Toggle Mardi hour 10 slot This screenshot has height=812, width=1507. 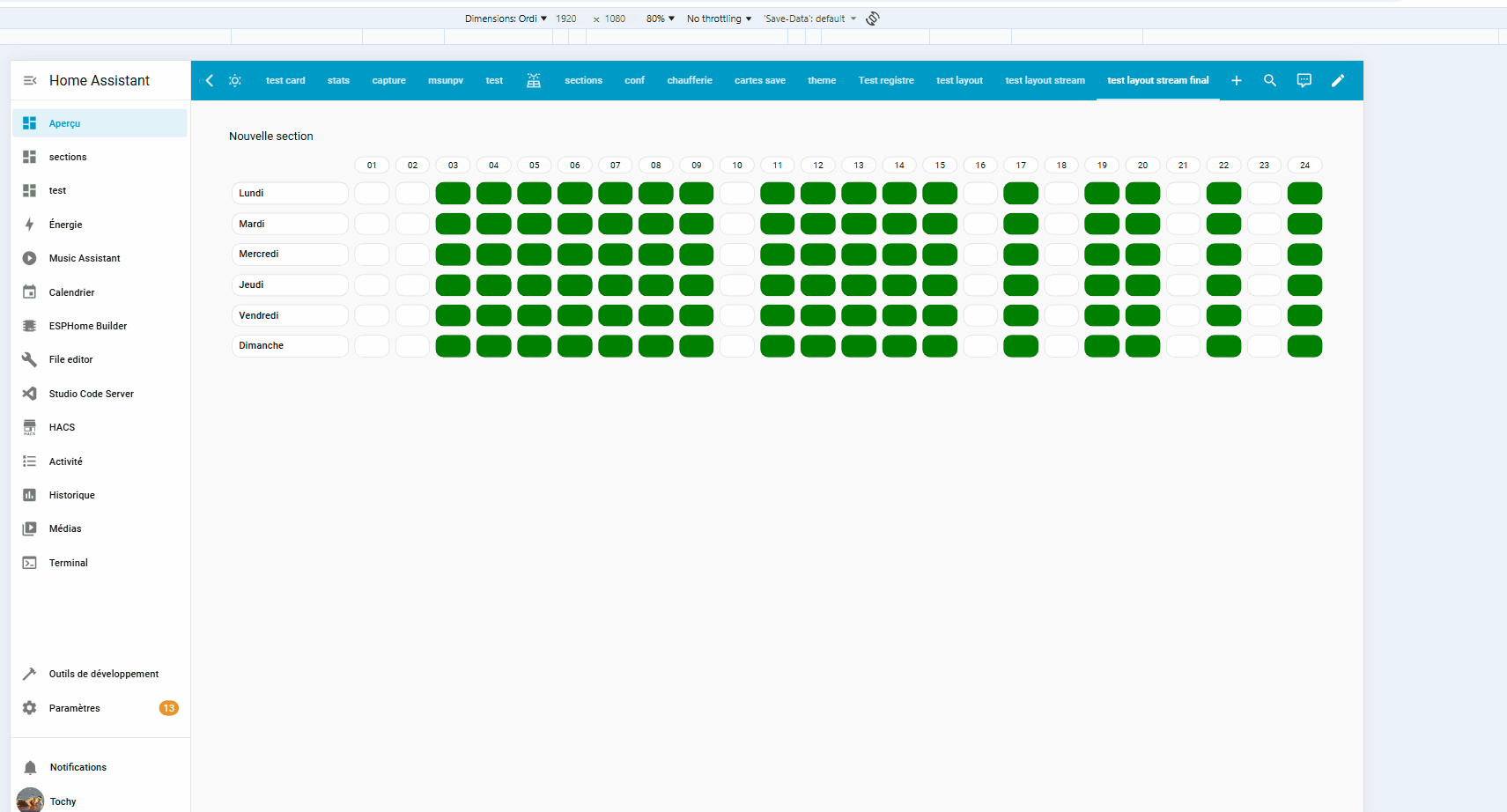click(x=737, y=224)
